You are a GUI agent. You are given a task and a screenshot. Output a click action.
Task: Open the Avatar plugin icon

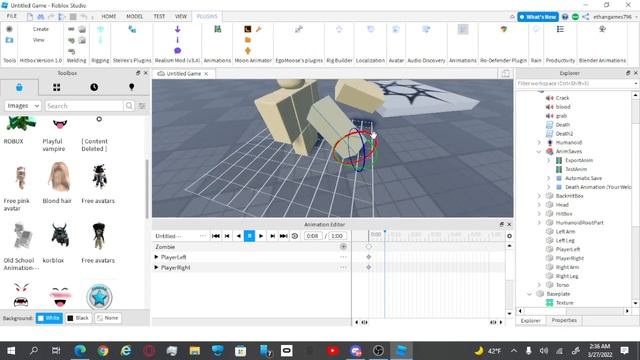396,29
